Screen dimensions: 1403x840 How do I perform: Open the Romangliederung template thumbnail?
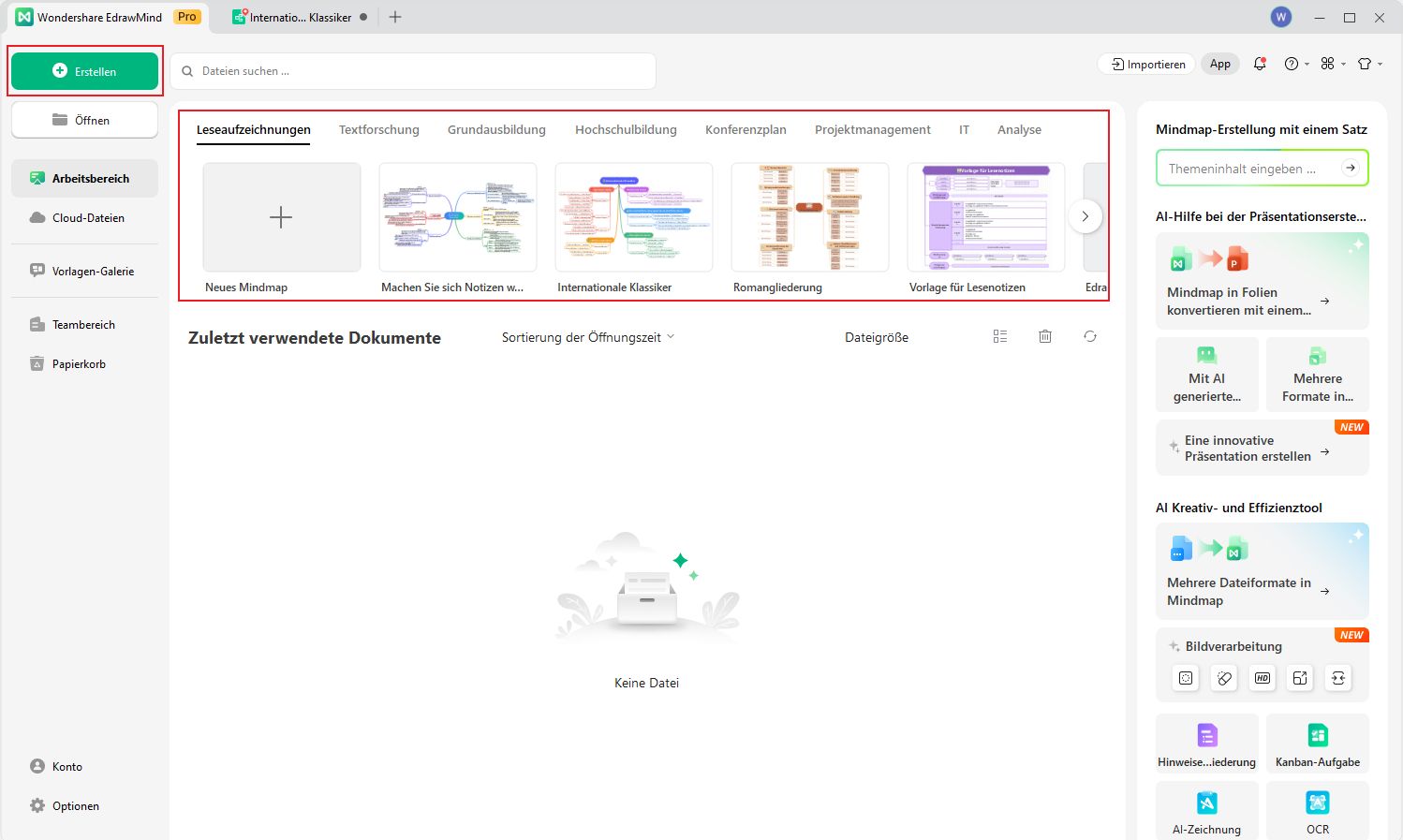pos(808,218)
